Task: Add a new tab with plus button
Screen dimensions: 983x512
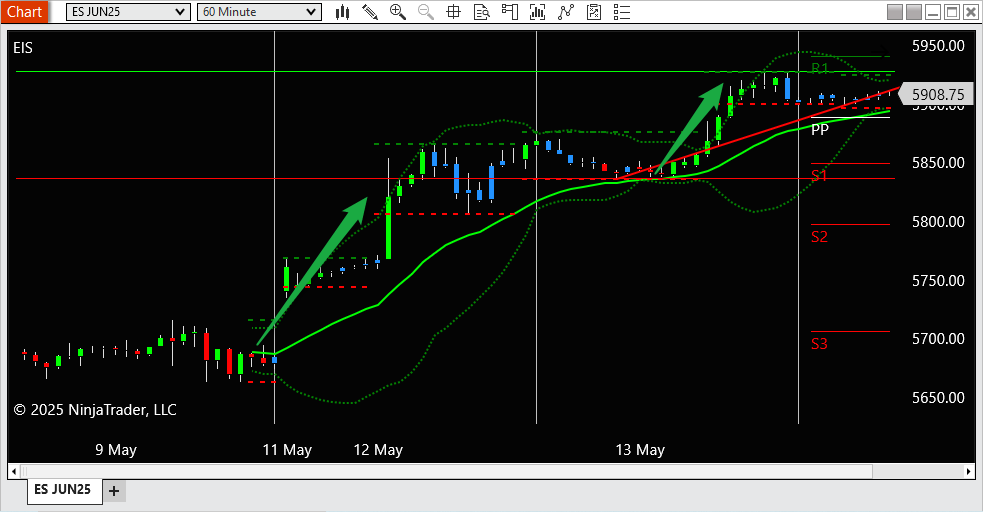Action: [x=113, y=491]
